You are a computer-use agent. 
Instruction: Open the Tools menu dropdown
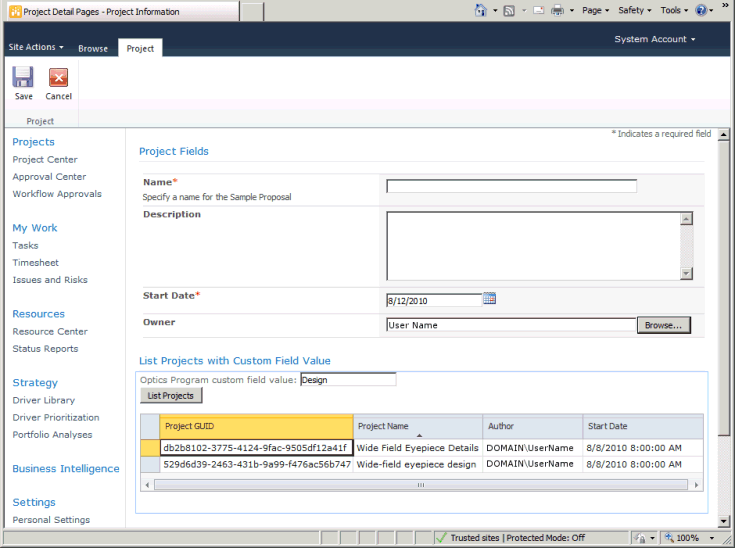coord(674,10)
